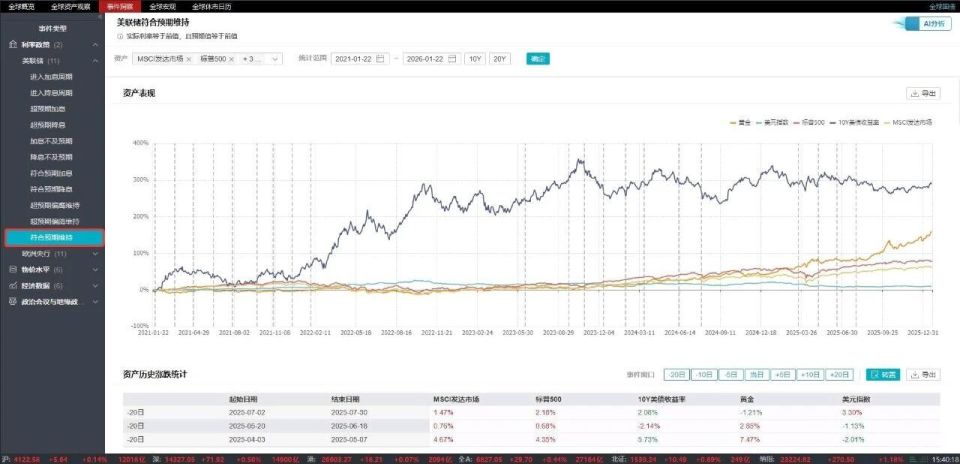Select 超预期加息 event type
The height and width of the screenshot is (464, 960).
48,109
